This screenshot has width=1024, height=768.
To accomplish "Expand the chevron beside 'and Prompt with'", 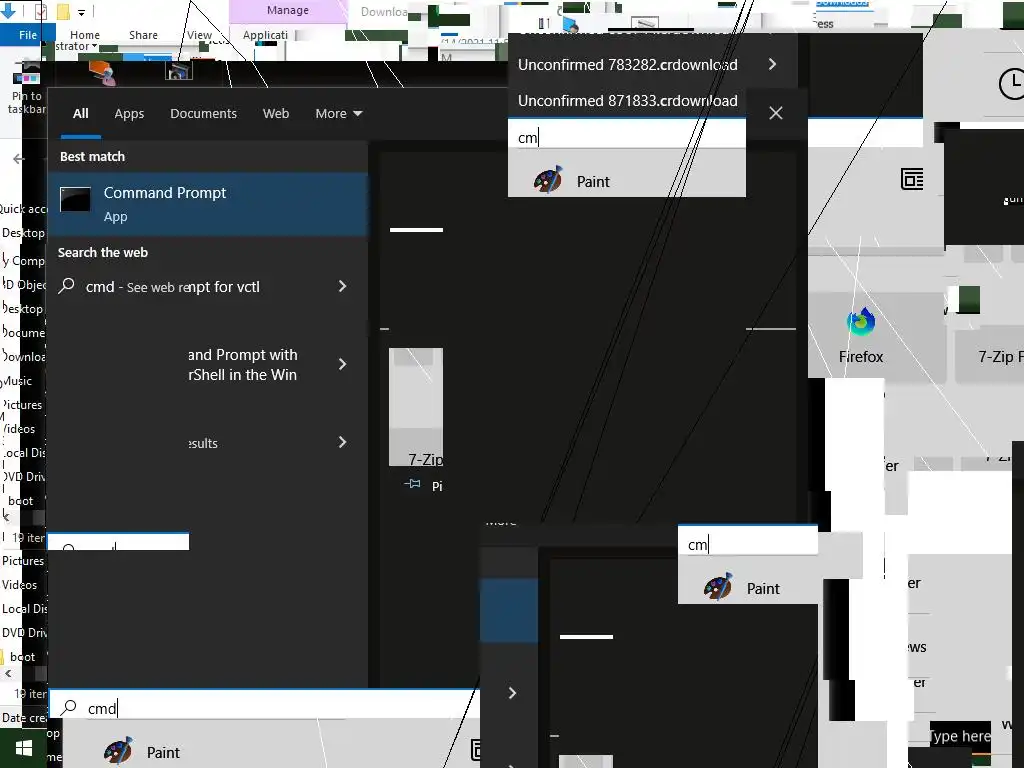I will tap(343, 364).
